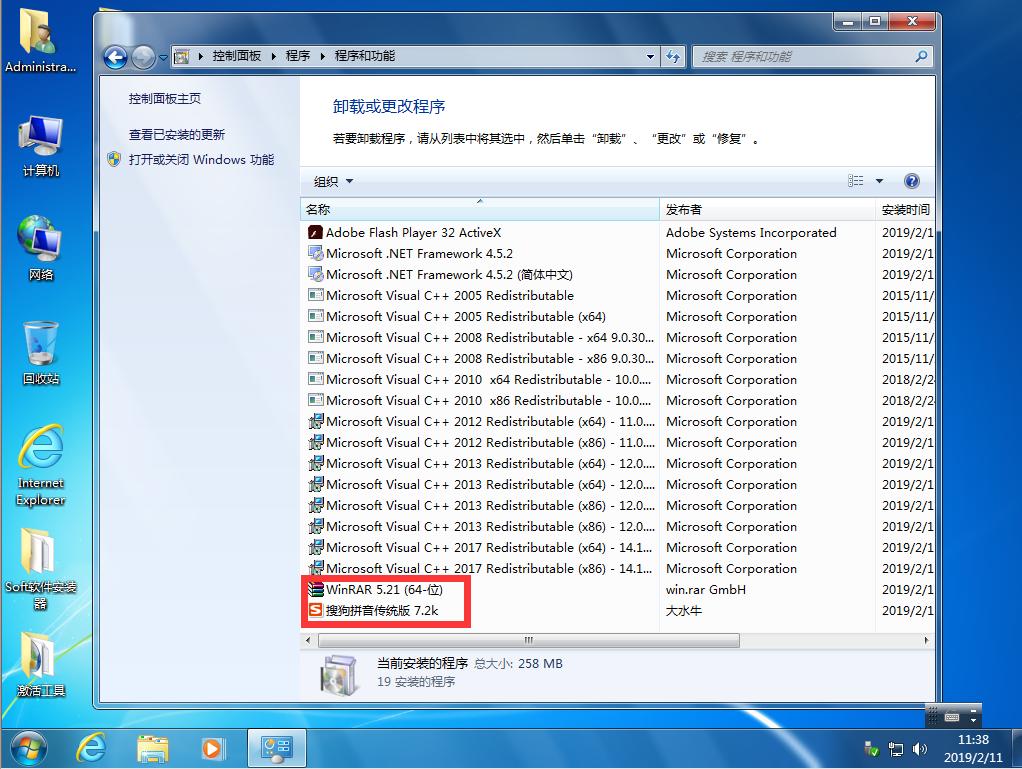Expand the view options dropdown arrow
The image size is (1022, 769).
[x=879, y=181]
